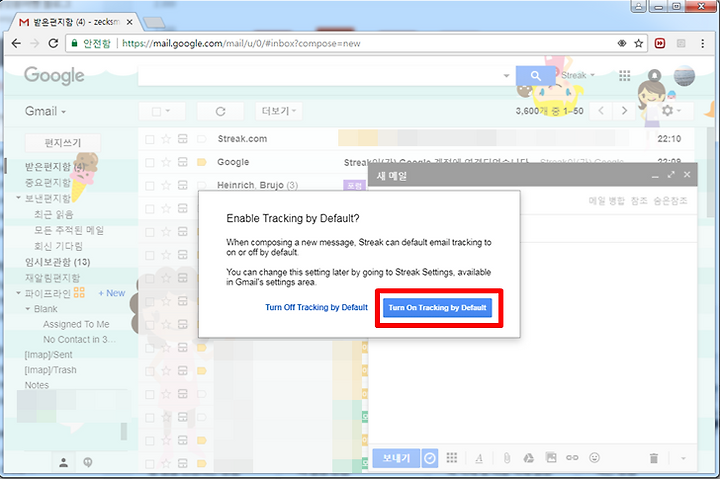
Task: Open Assigned To Me view
Action: pyautogui.click(x=76, y=324)
